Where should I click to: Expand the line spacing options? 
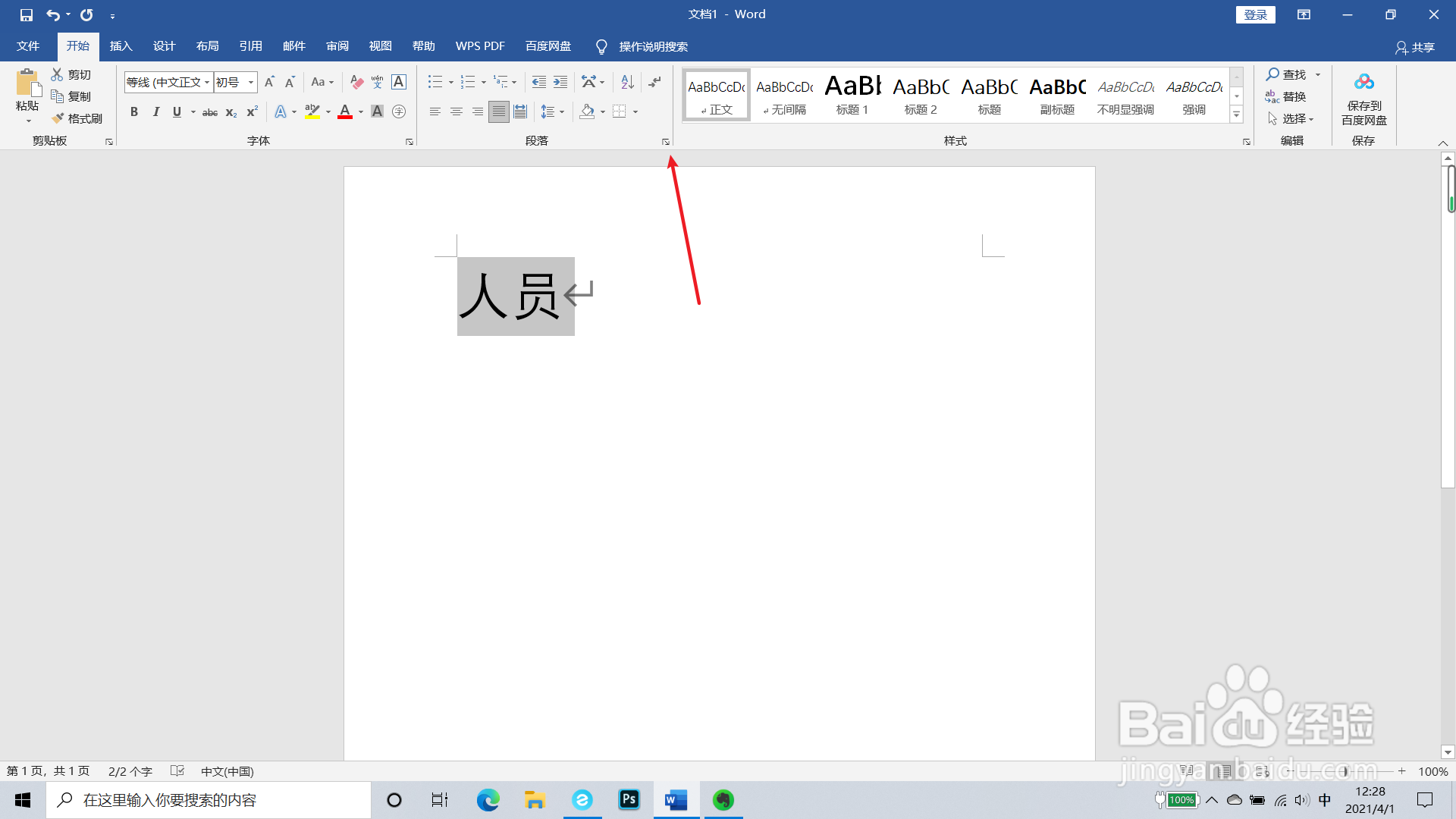click(x=562, y=111)
